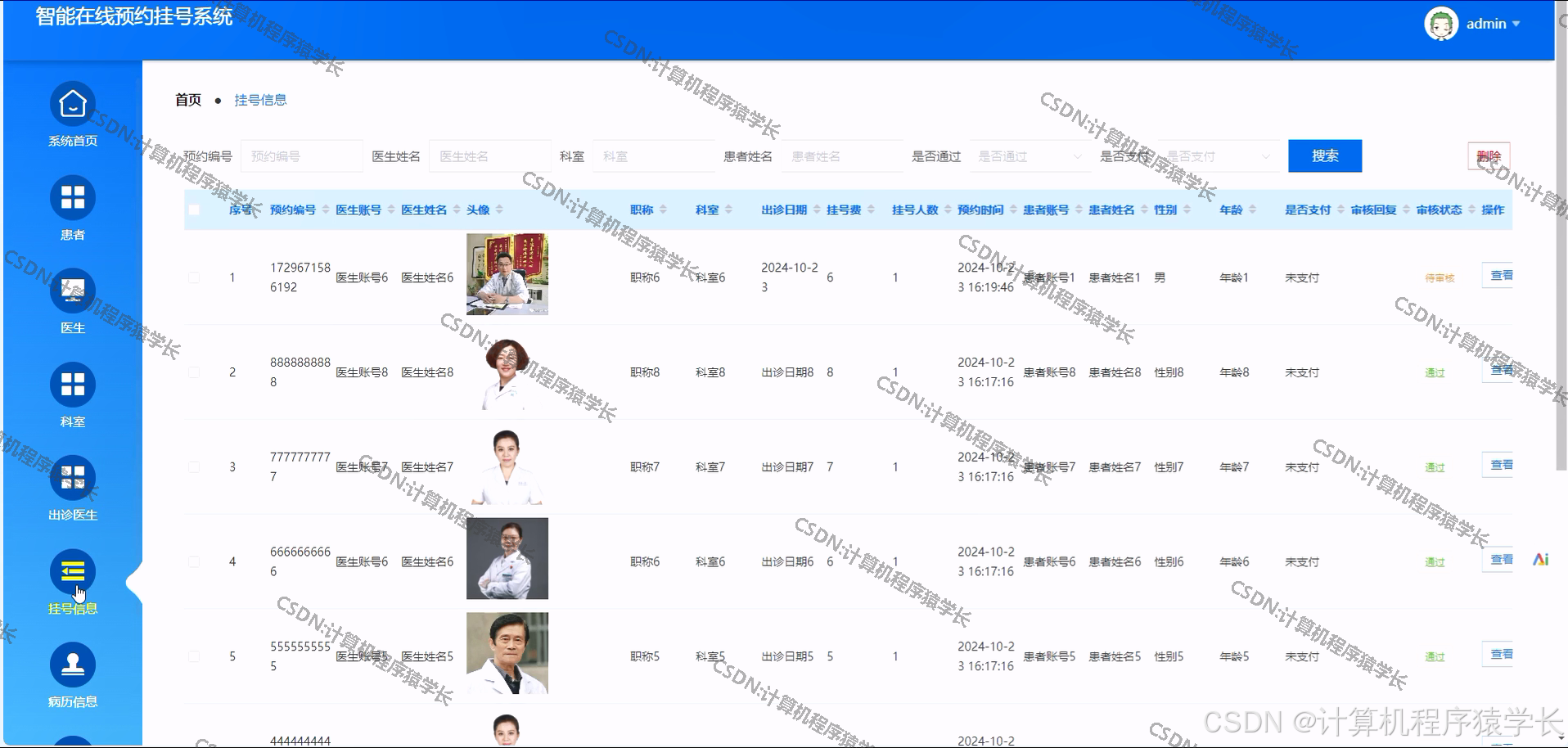Screen dimensions: 1568x748
Task: Open the 科室 sidebar icon
Action: (x=73, y=385)
